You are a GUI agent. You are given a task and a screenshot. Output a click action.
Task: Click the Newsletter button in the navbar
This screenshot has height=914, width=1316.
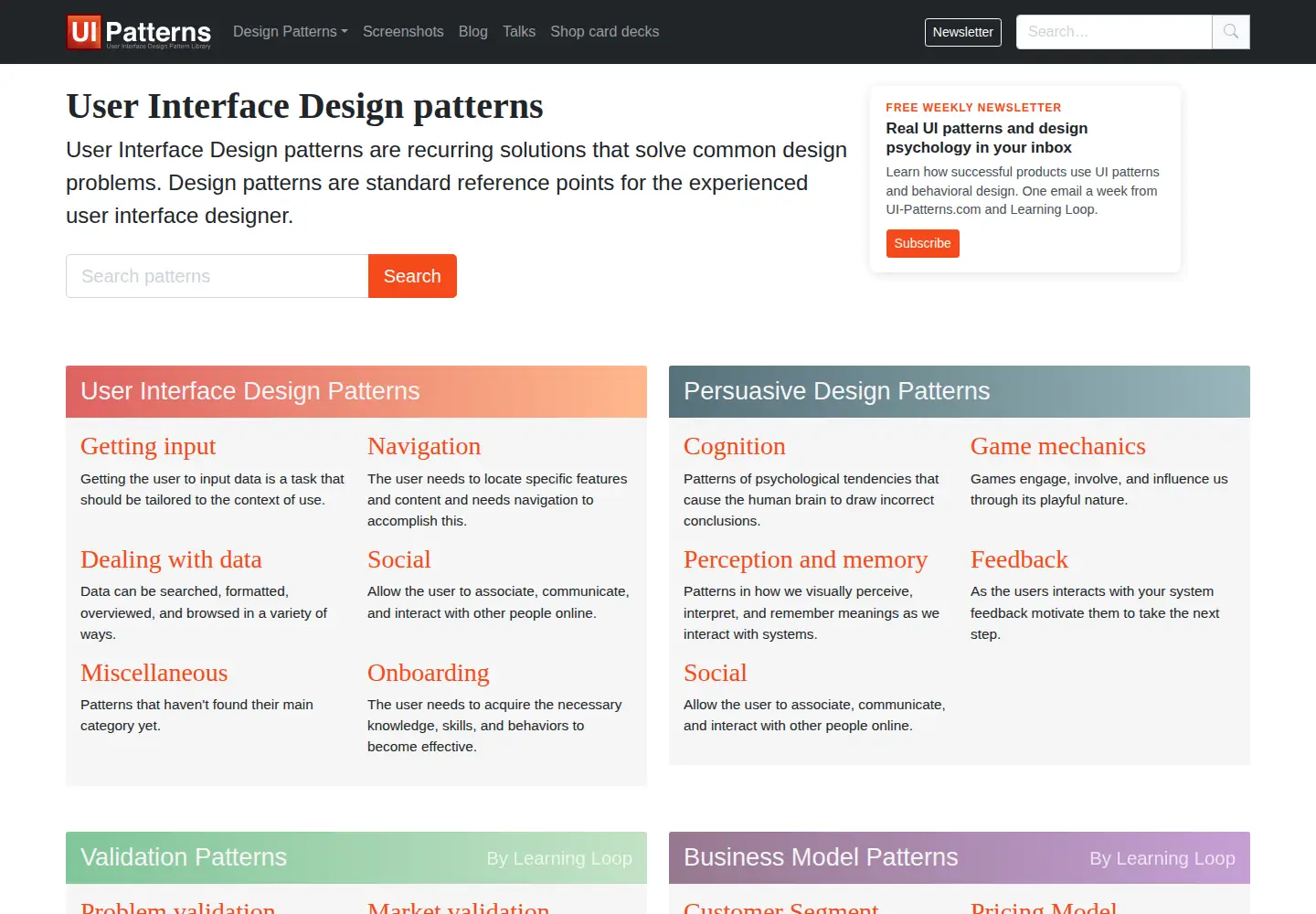(x=963, y=32)
